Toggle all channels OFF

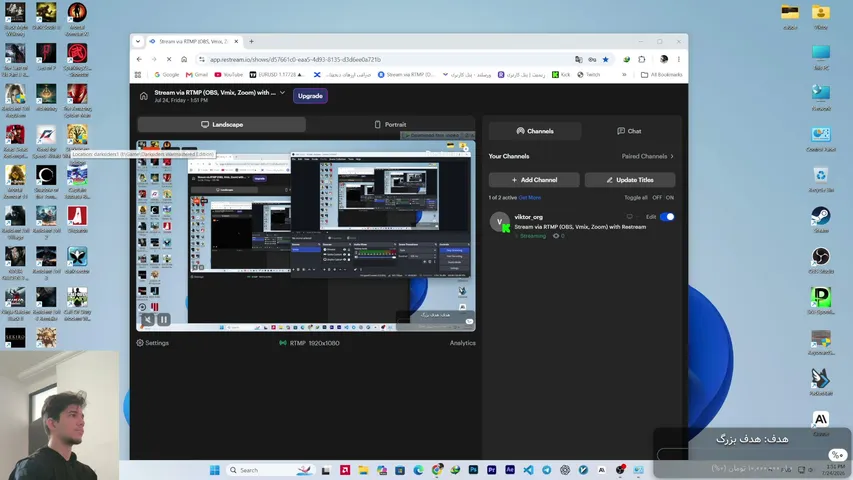pos(657,198)
